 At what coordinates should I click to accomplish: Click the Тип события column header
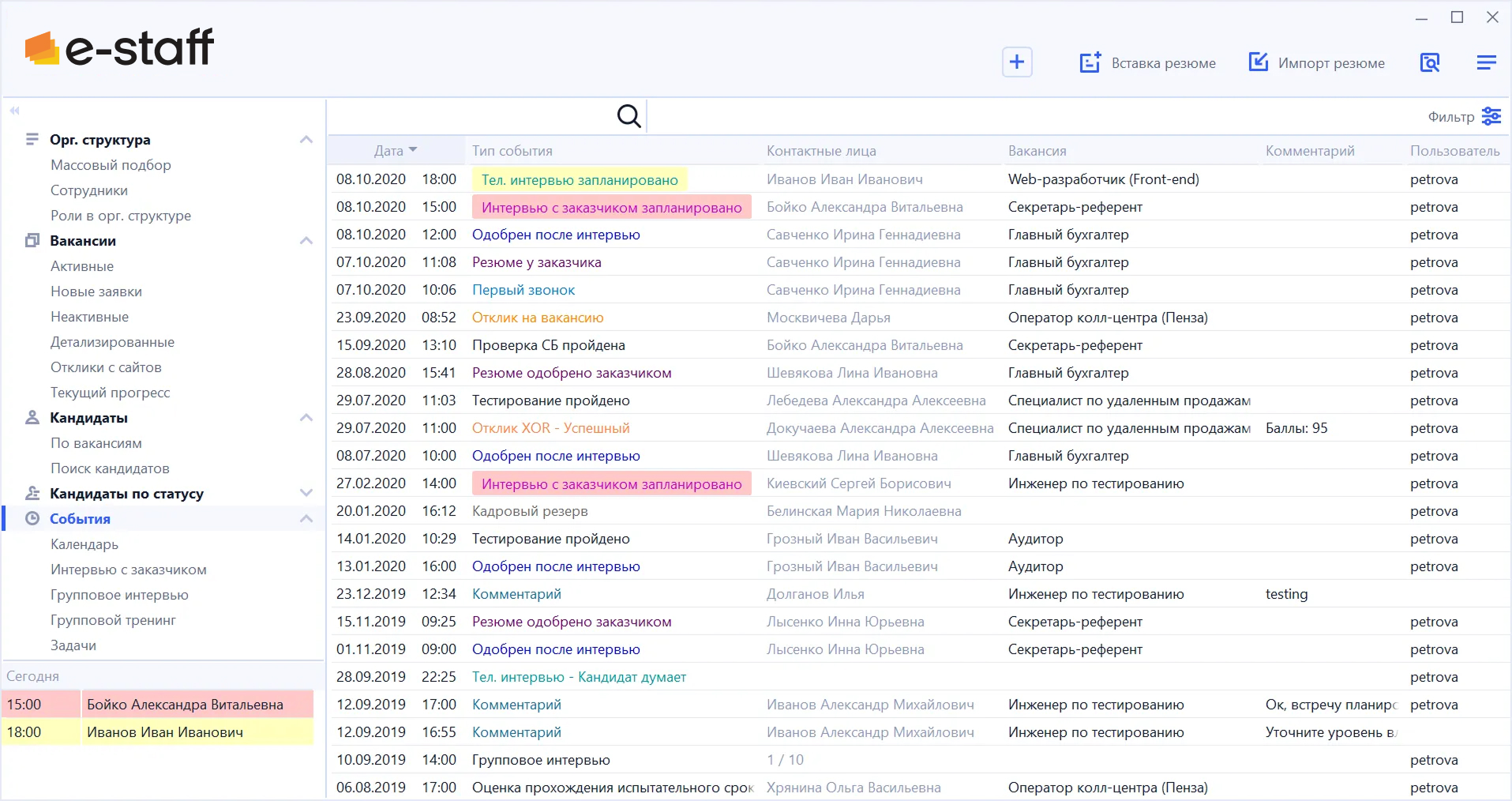512,151
